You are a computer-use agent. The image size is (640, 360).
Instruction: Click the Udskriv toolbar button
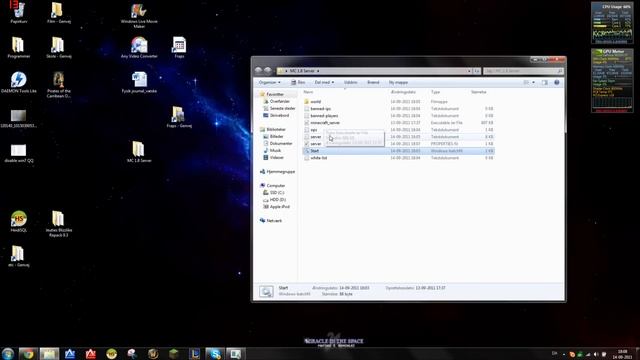350,82
